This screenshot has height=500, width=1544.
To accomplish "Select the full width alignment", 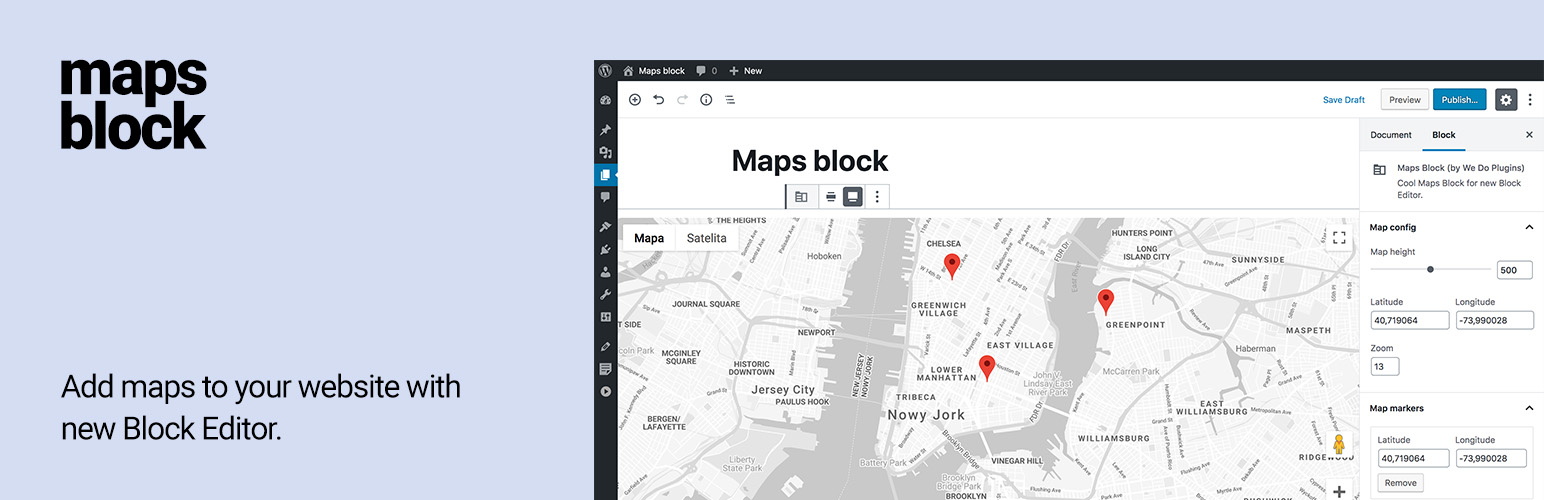I will tap(852, 197).
